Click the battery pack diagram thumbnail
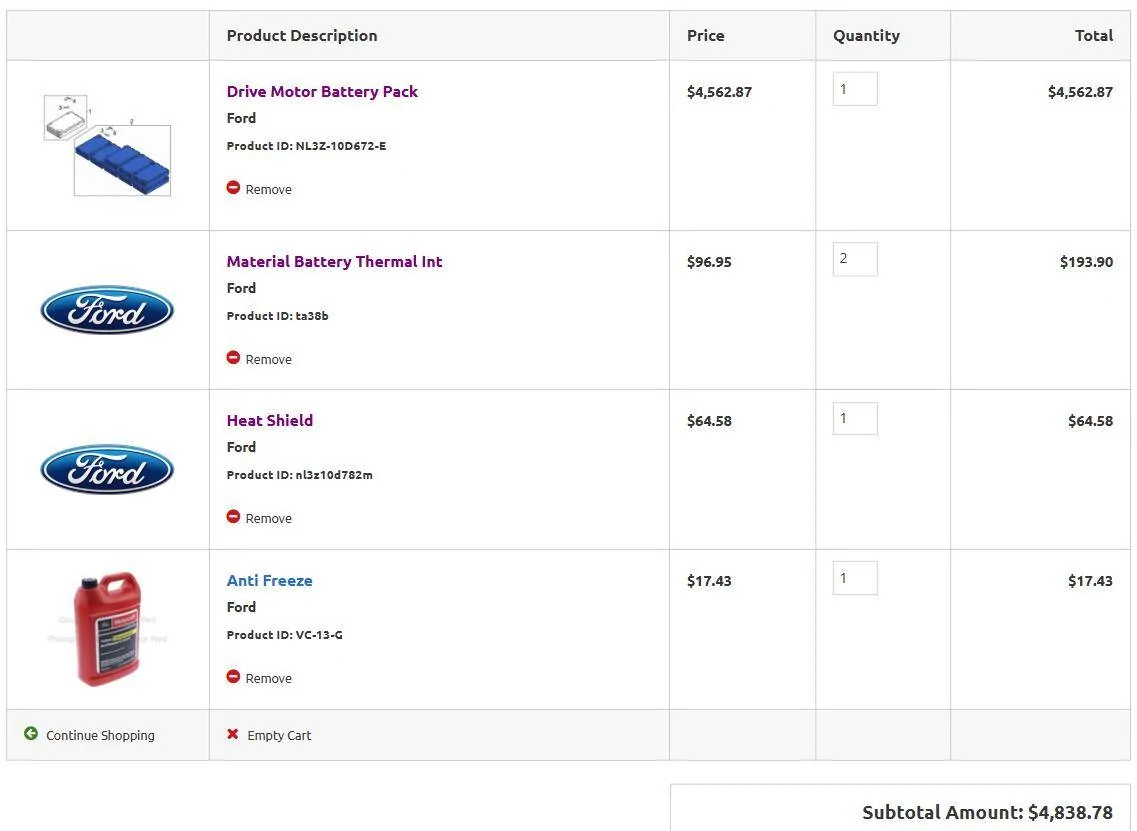1137x831 pixels. coord(107,145)
